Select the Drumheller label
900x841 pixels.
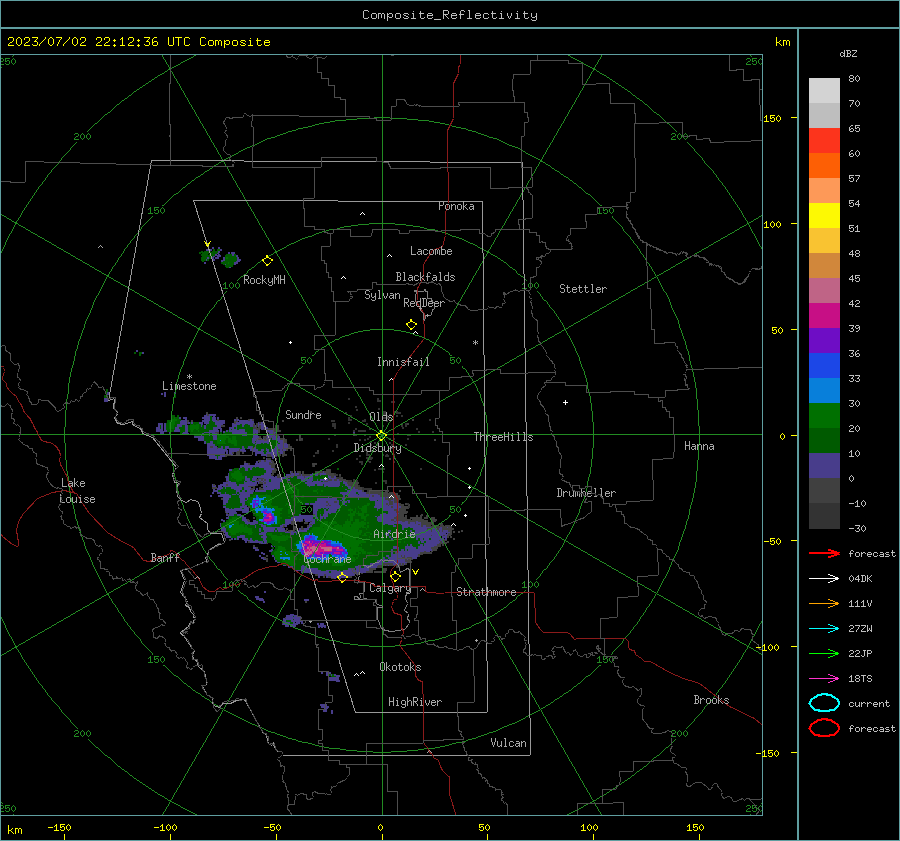point(586,493)
